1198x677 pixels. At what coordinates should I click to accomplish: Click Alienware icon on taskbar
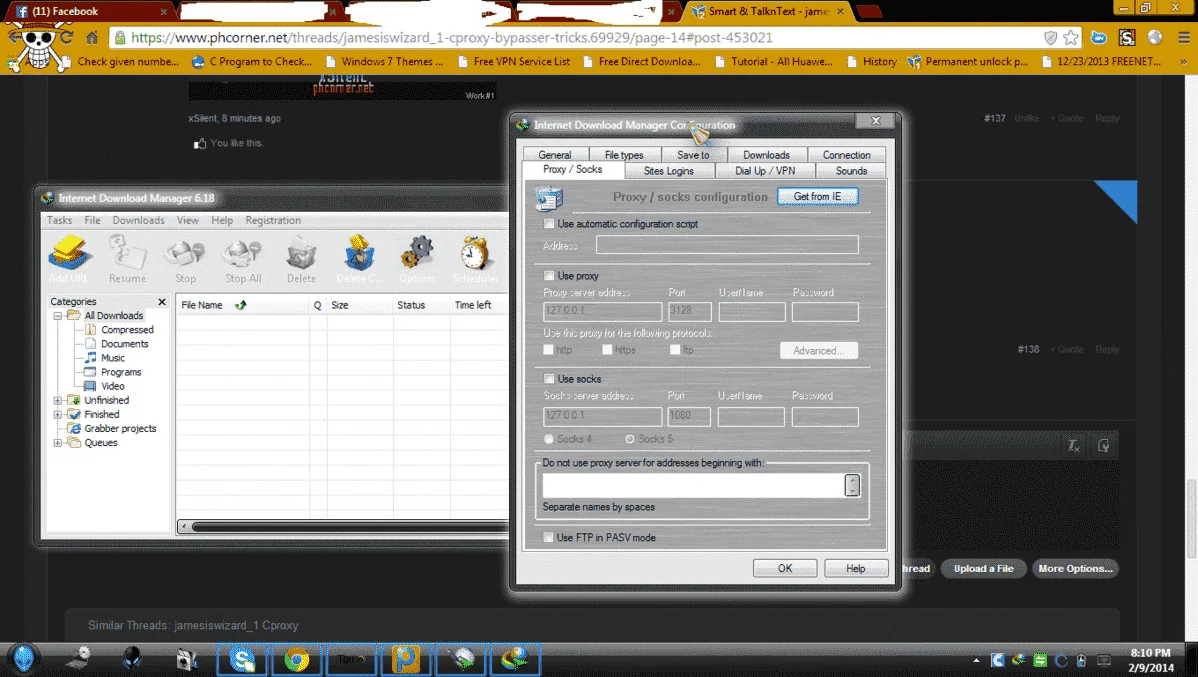click(x=133, y=658)
